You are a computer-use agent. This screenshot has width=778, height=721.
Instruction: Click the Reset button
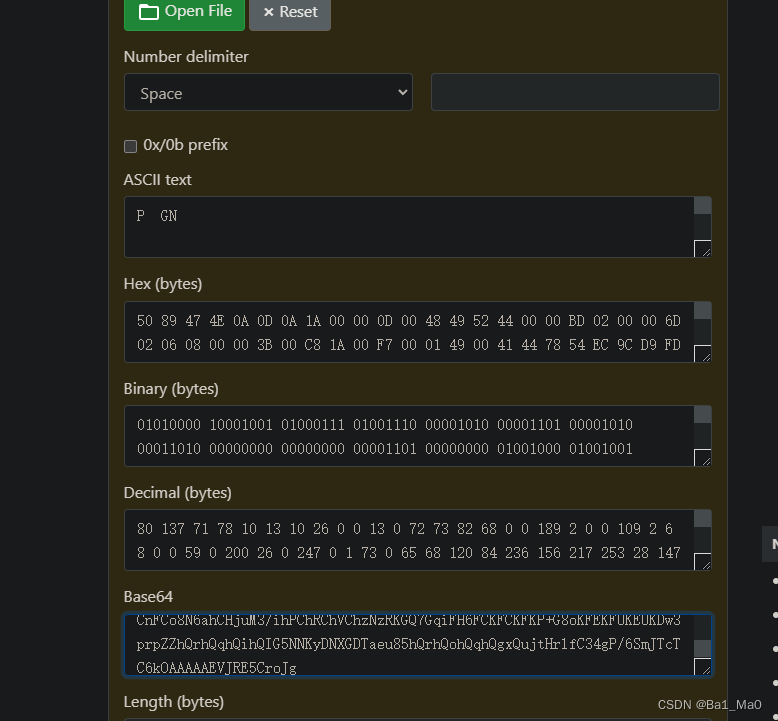pos(290,14)
